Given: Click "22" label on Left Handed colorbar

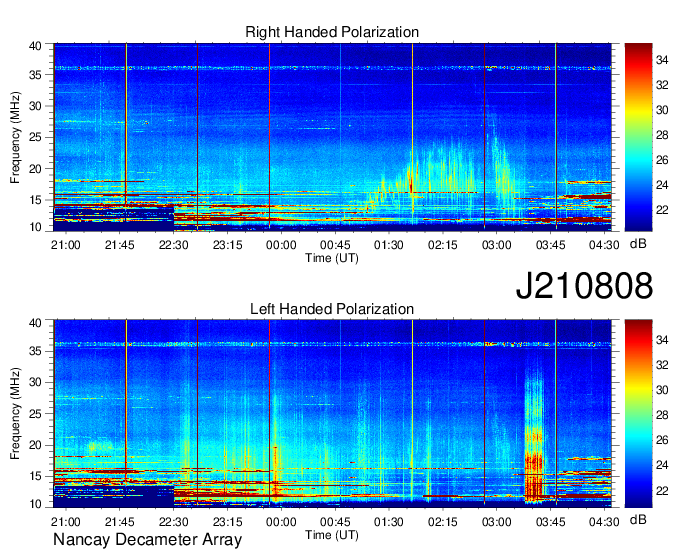Looking at the screenshot, I should (662, 490).
